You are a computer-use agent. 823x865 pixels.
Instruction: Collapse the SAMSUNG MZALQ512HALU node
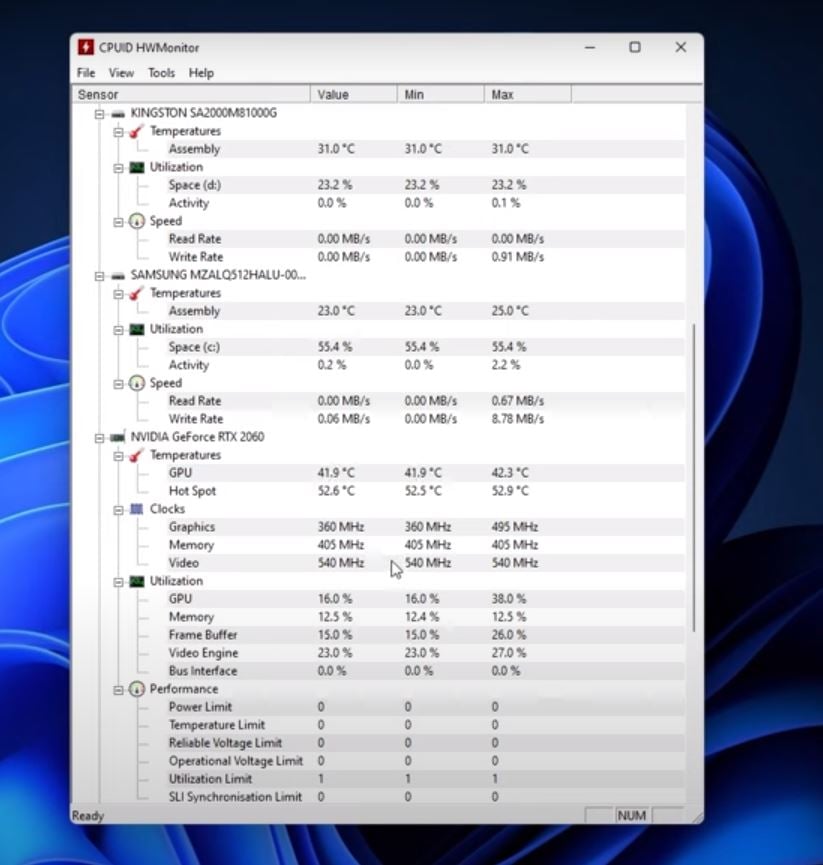(99, 276)
